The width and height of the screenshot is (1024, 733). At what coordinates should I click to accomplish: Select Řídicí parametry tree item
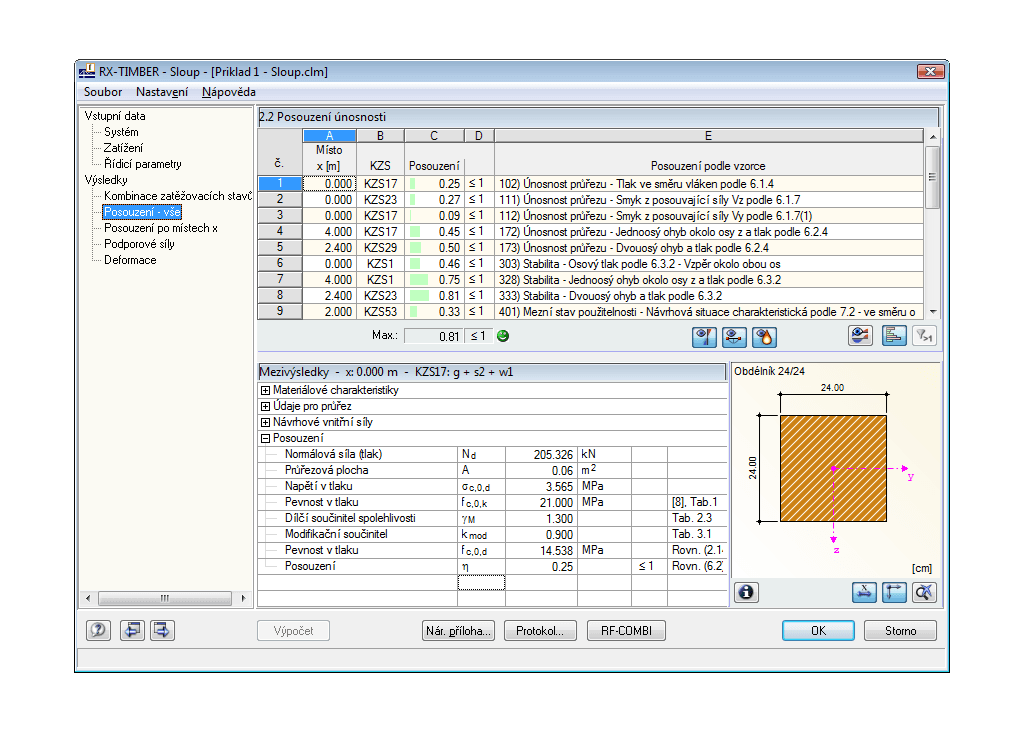click(142, 164)
